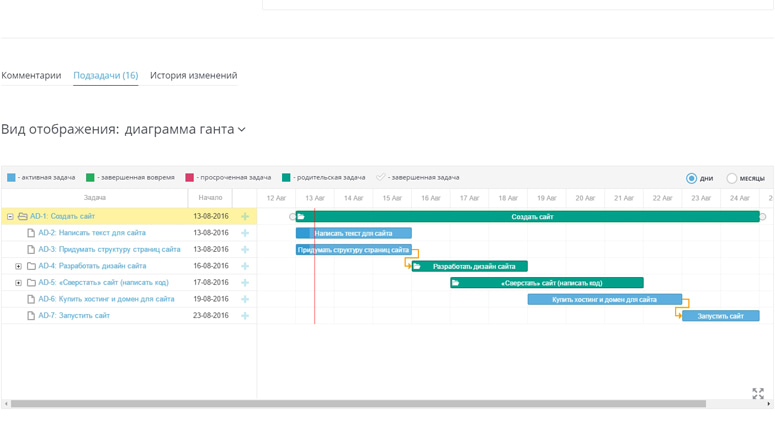The width and height of the screenshot is (775, 430).
Task: Click the file icon of AD-3 row
Action: (x=31, y=250)
